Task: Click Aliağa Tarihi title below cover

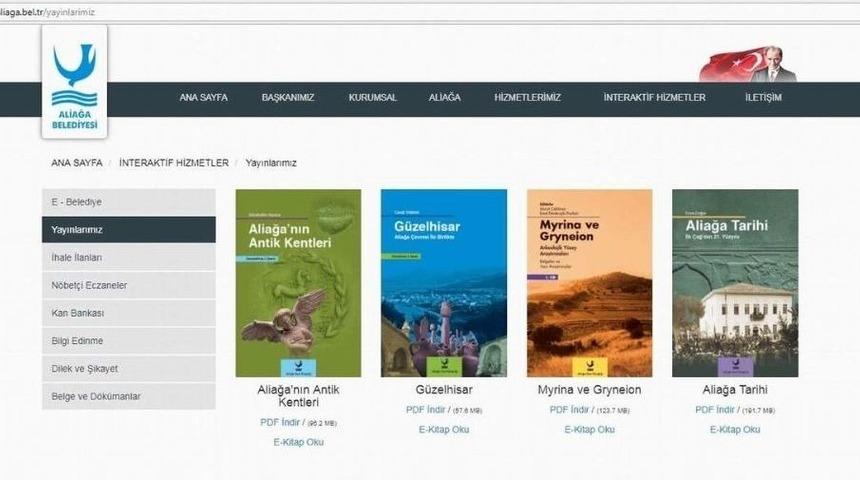Action: tap(735, 389)
